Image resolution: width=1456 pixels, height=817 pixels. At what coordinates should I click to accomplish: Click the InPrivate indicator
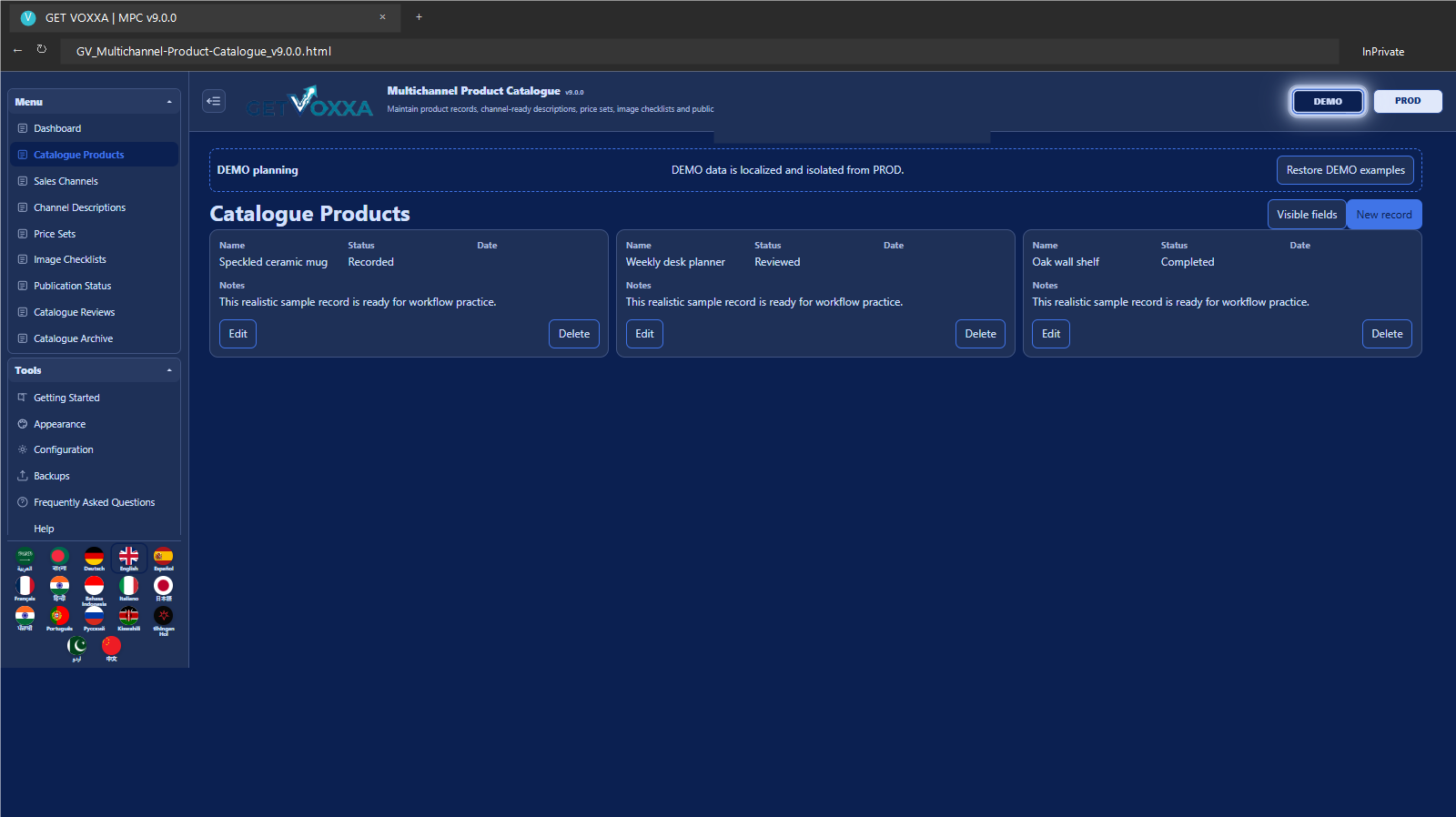pyautogui.click(x=1382, y=52)
